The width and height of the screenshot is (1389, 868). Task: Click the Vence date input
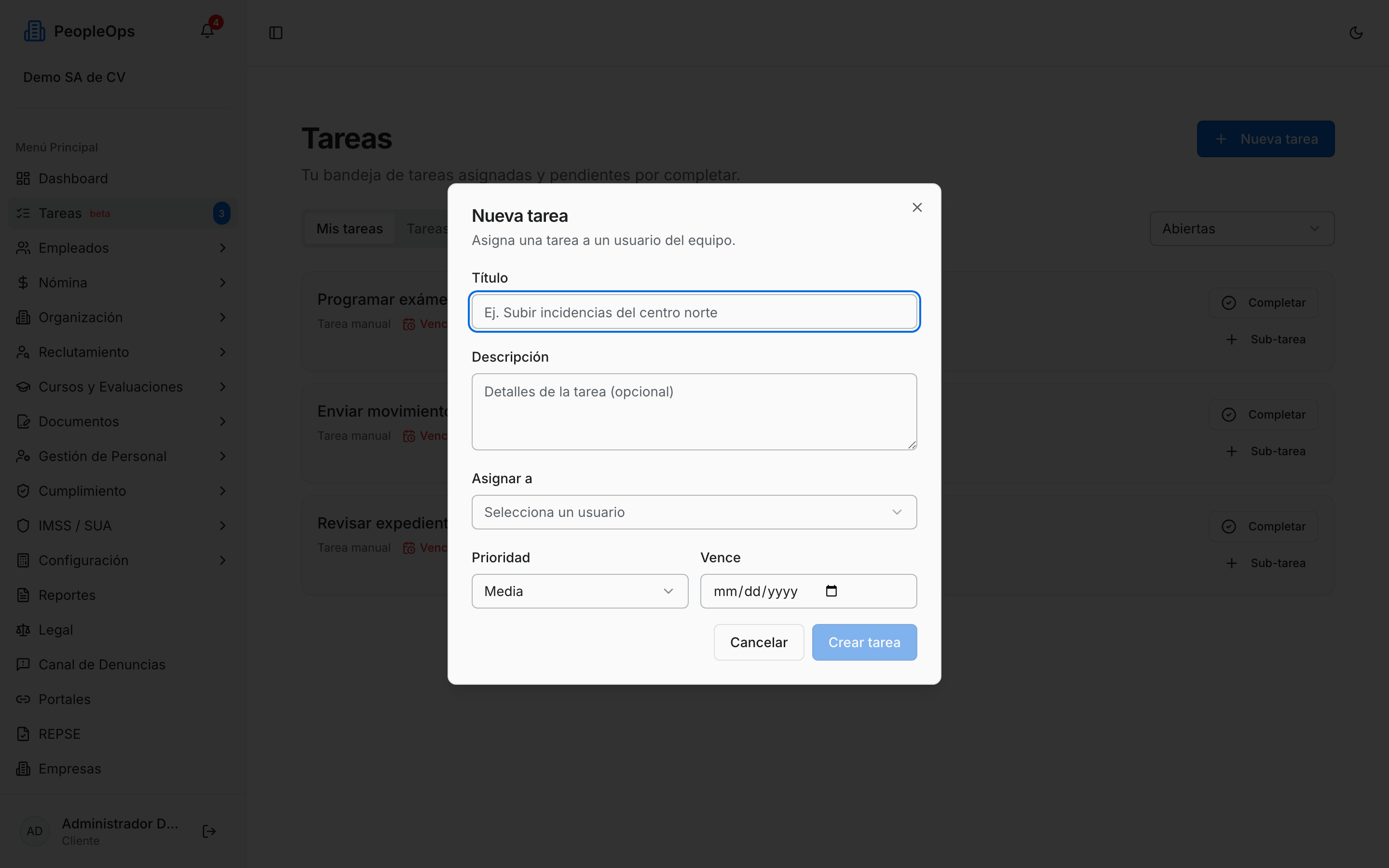pyautogui.click(x=808, y=591)
